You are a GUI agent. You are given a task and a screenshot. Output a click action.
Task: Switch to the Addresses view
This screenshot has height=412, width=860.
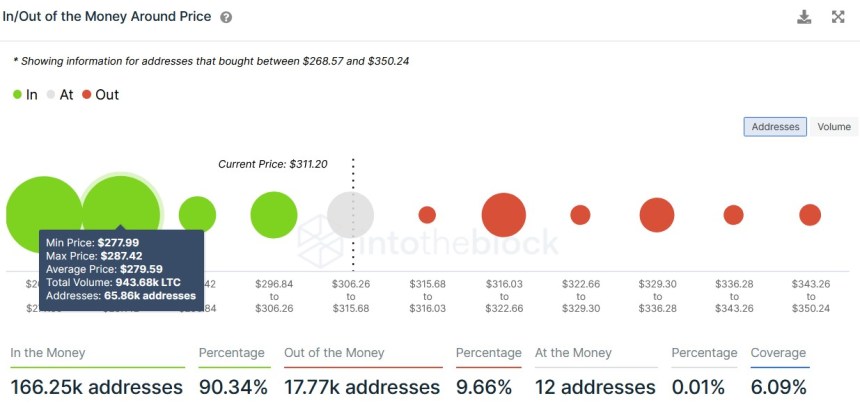click(x=775, y=127)
